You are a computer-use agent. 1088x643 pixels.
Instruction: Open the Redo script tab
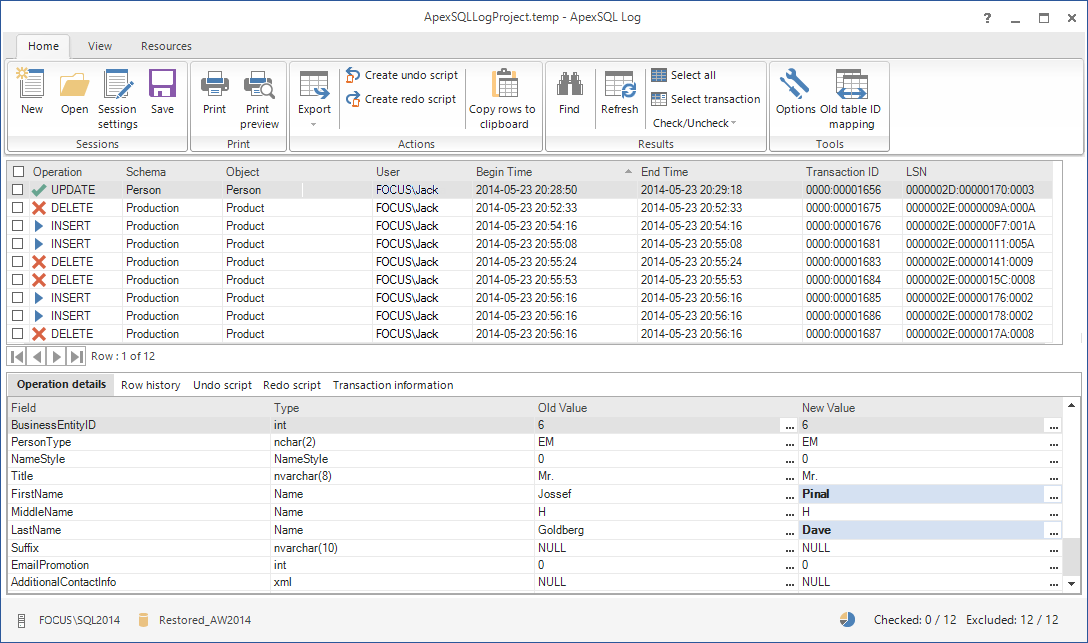(291, 385)
